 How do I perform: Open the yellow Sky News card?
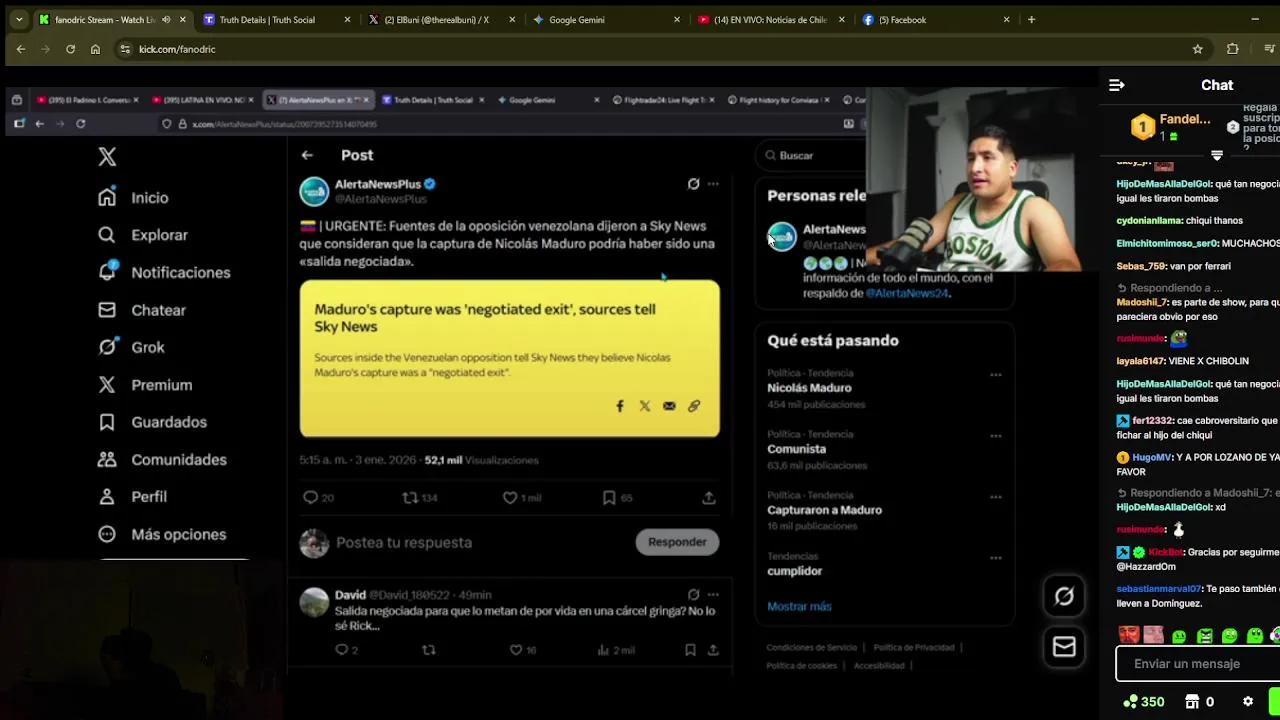pyautogui.click(x=509, y=358)
